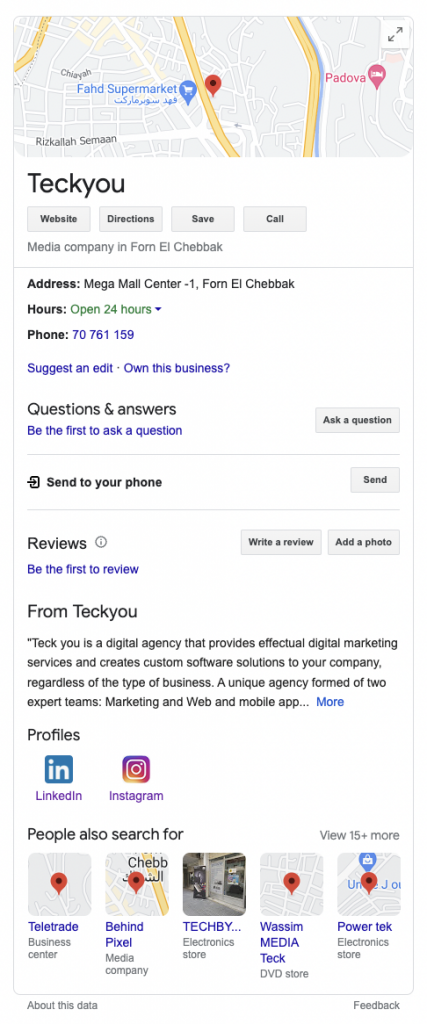Expand the map with the fullscreen arrows icon
427x1024 pixels.
pos(395,36)
